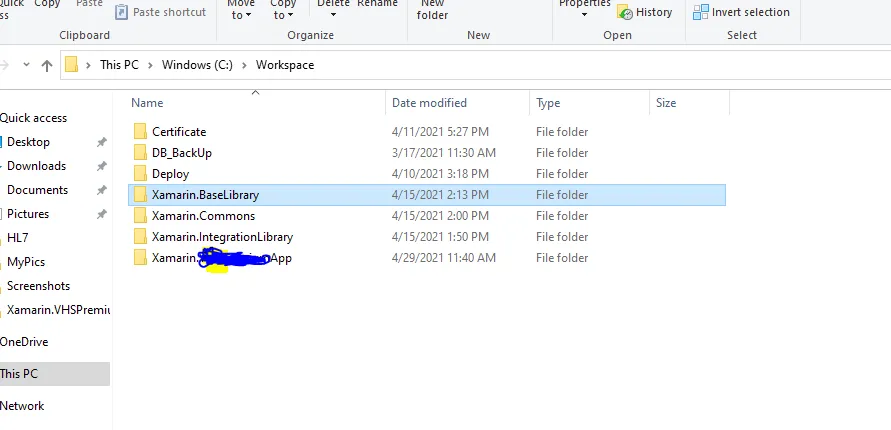Click the History clock icon
The height and width of the screenshot is (430, 891).
point(624,12)
